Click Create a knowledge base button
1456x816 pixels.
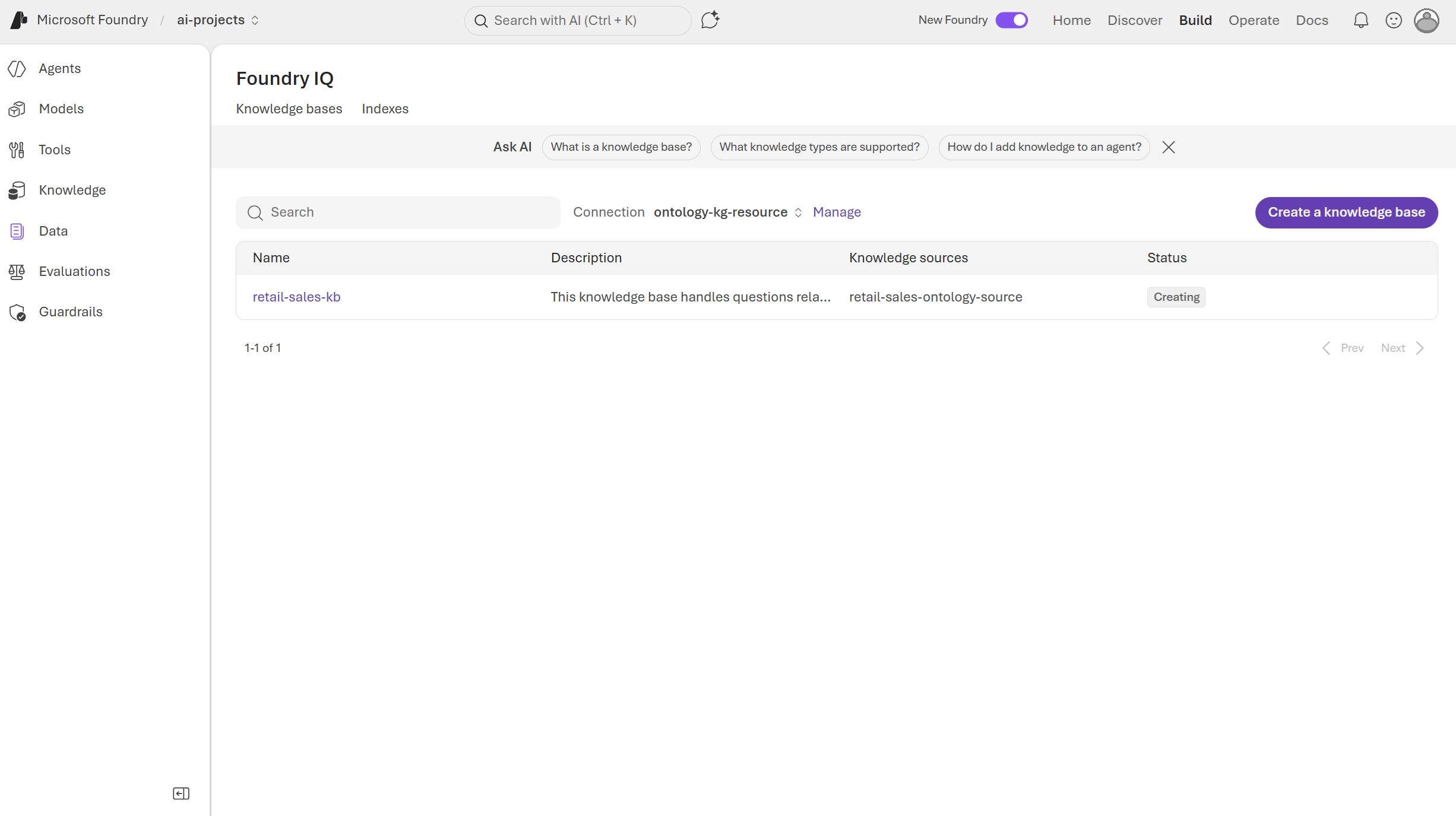pos(1346,212)
